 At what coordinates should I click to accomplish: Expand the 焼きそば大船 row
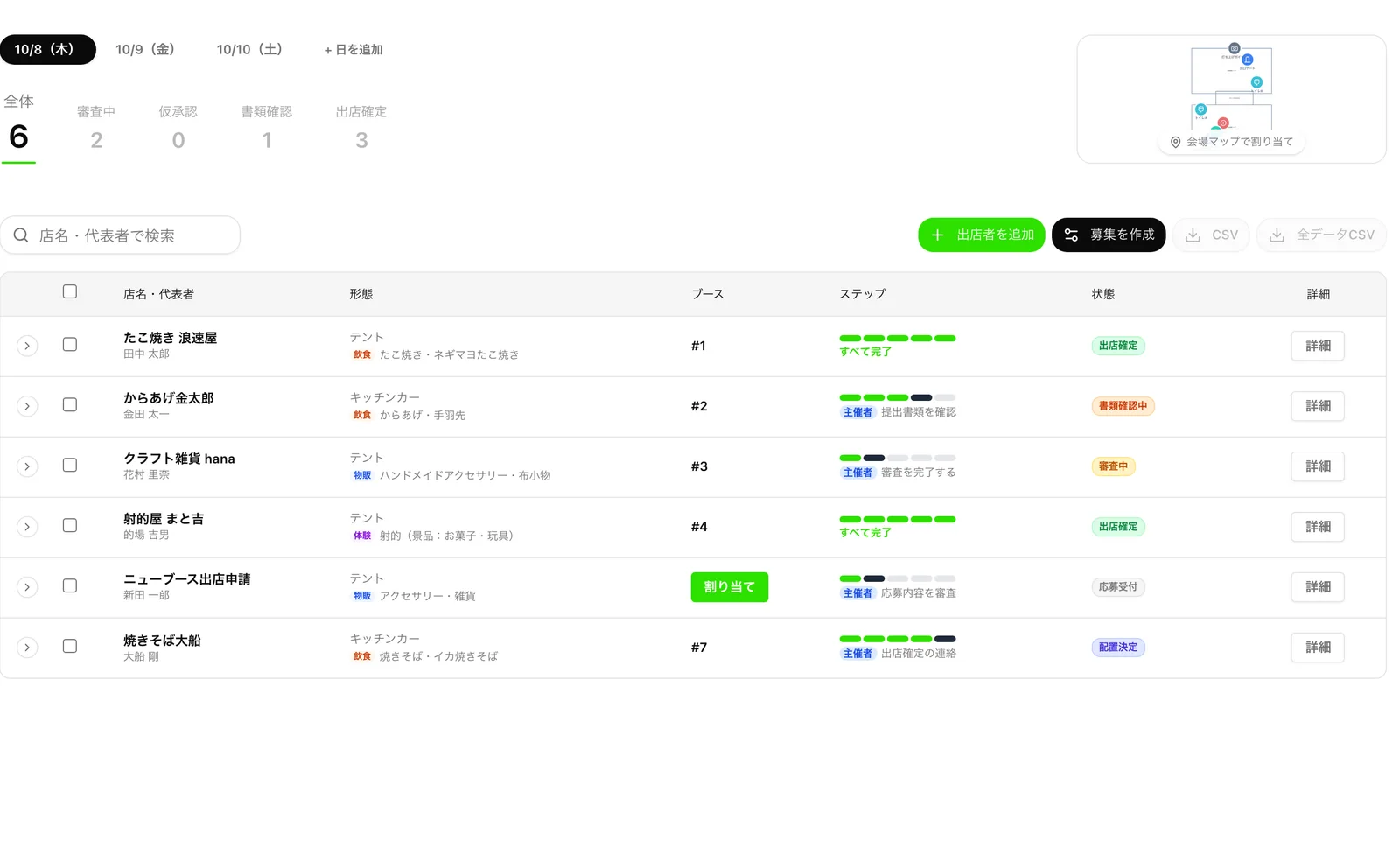pyautogui.click(x=27, y=648)
